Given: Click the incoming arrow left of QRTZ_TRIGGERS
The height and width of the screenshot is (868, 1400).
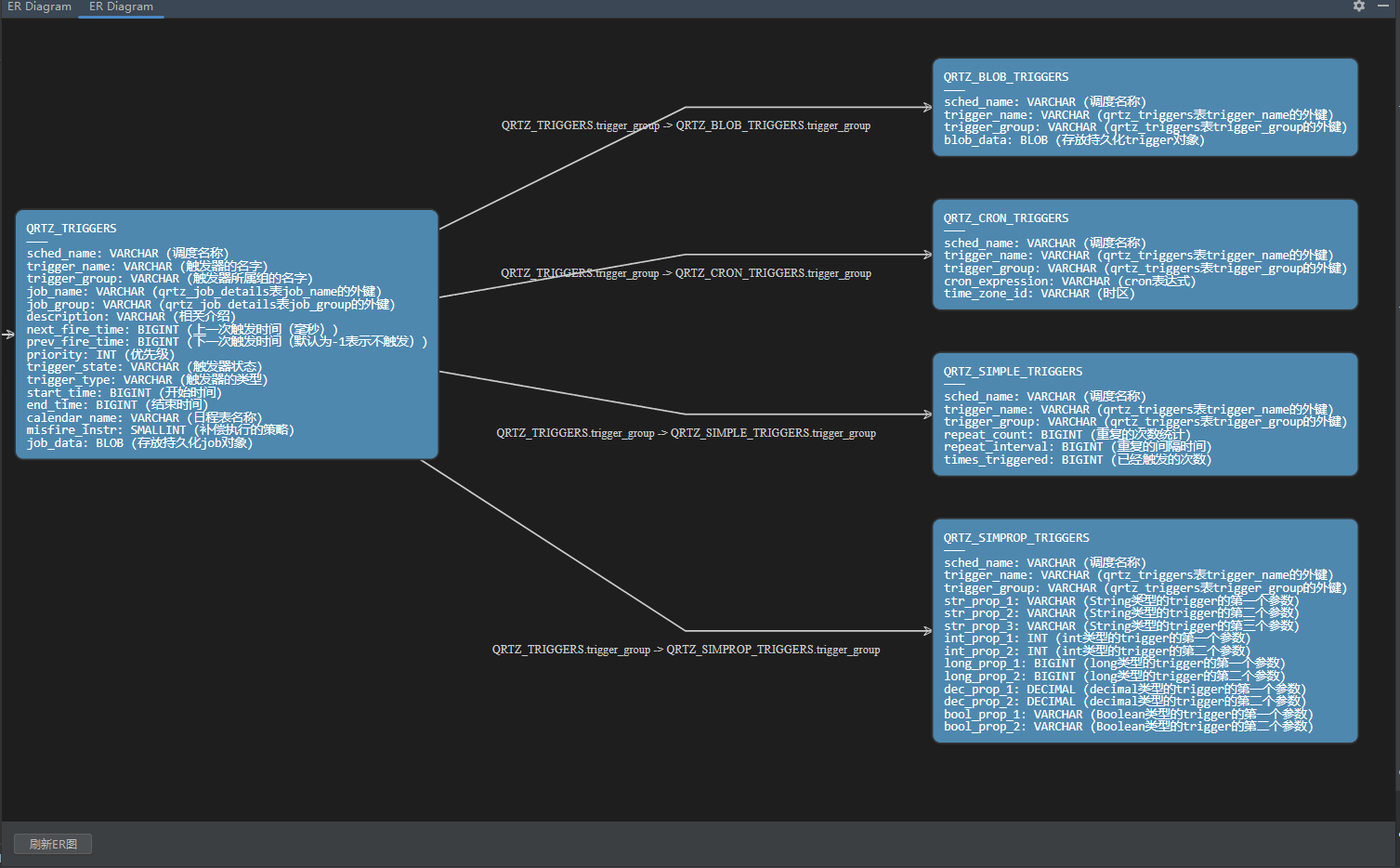Looking at the screenshot, I should point(8,335).
